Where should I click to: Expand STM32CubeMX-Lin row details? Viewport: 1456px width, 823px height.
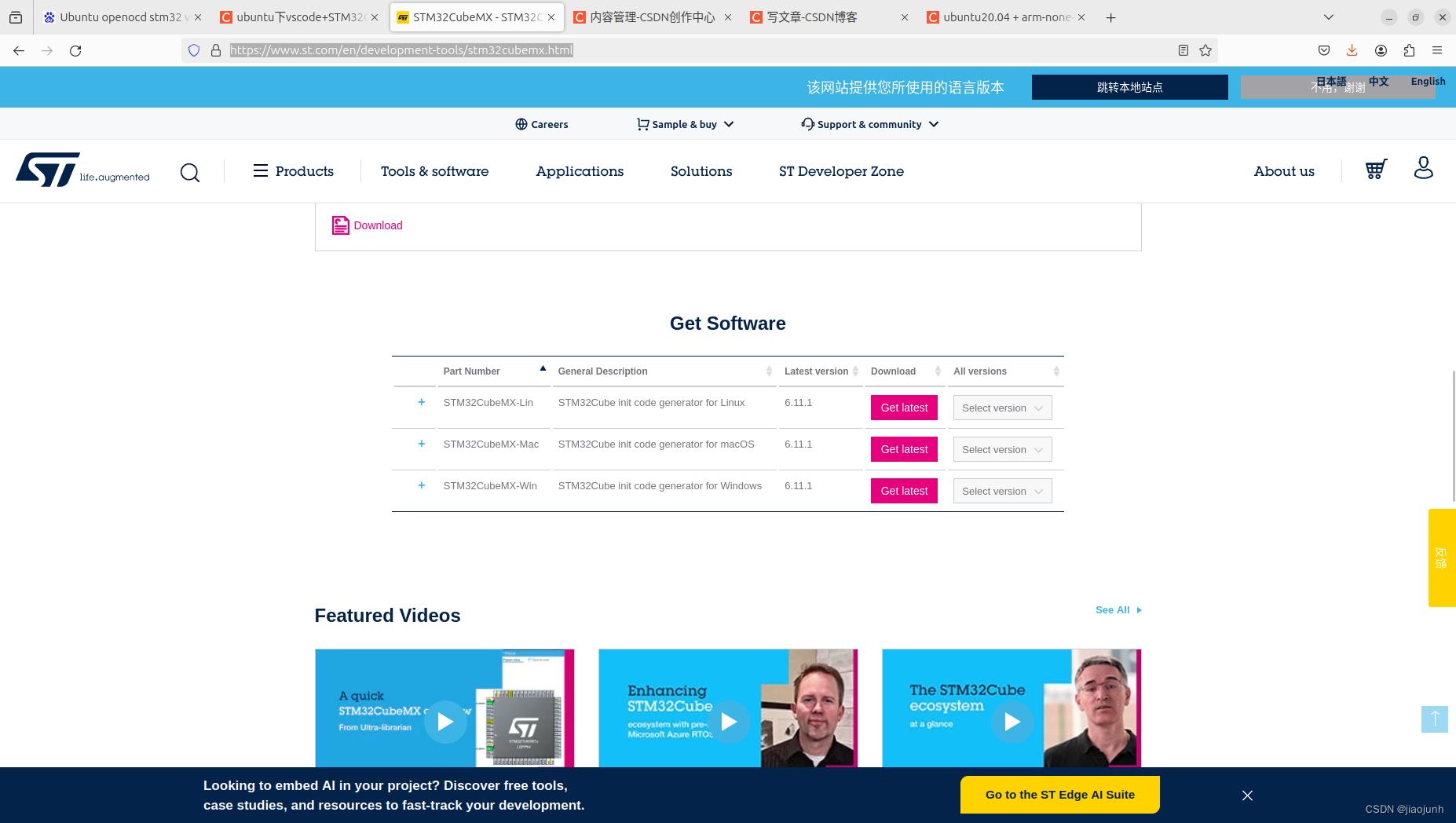coord(422,402)
